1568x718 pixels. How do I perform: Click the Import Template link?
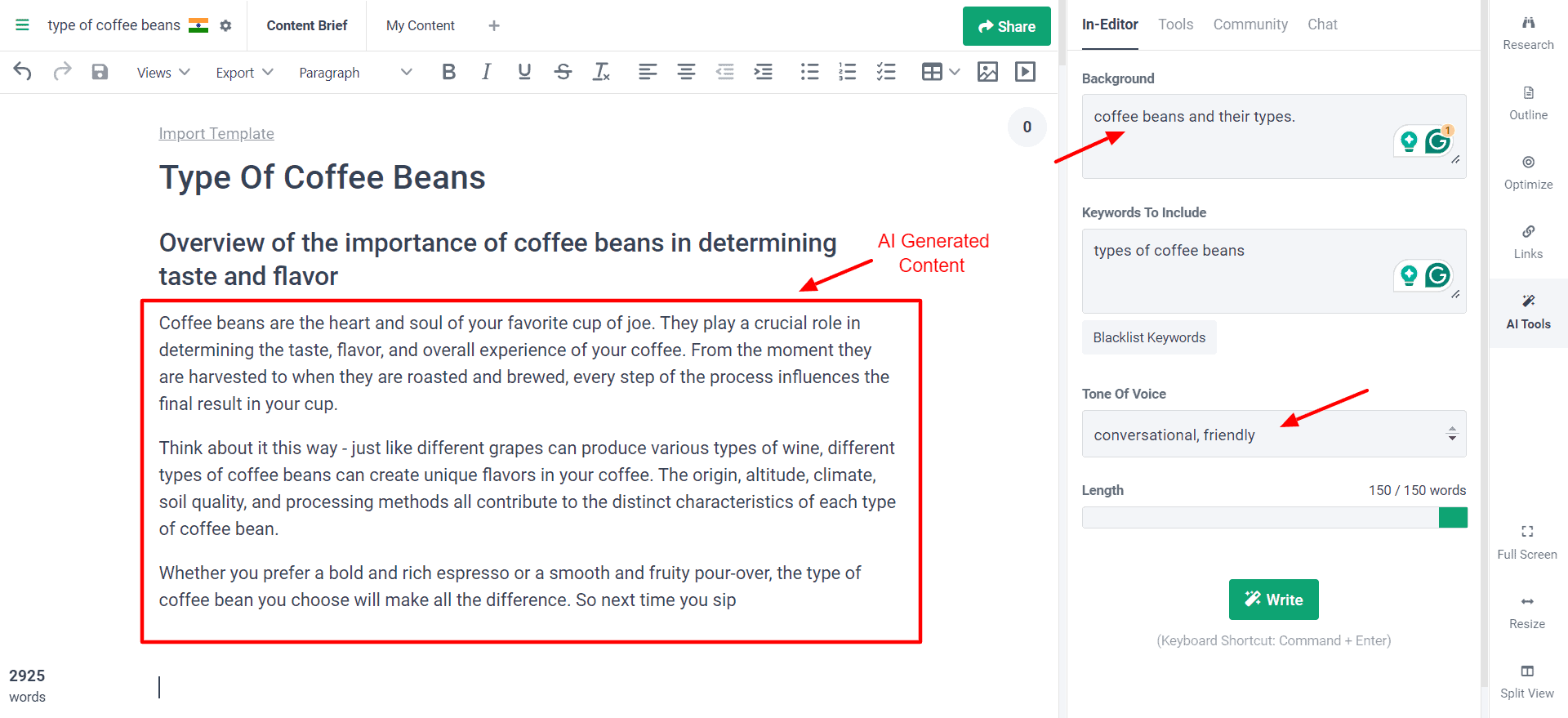(x=216, y=133)
